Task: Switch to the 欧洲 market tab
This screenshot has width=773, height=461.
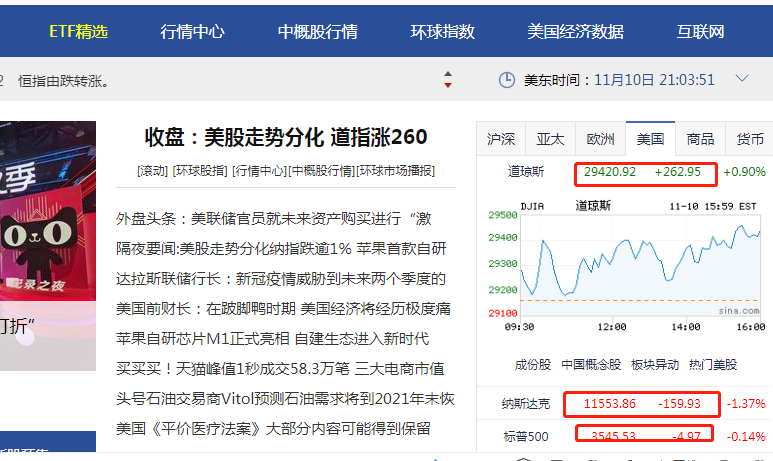Action: tap(600, 139)
